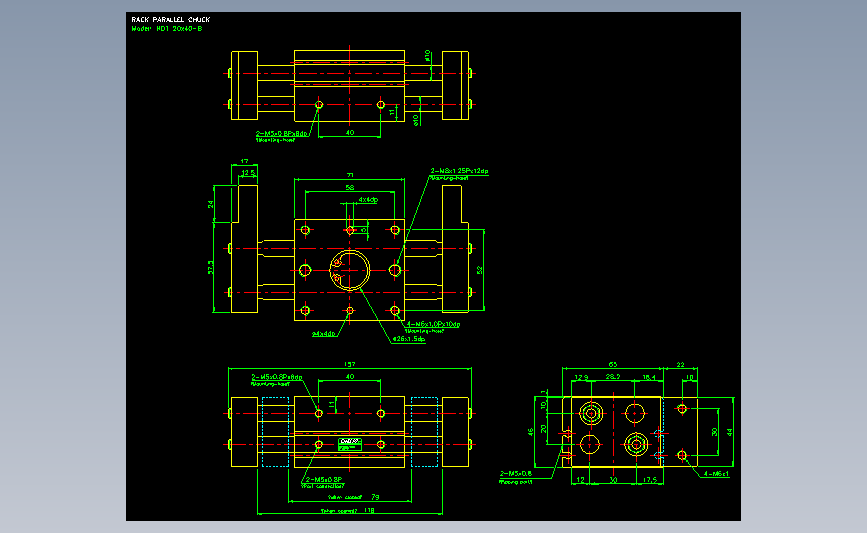The width and height of the screenshot is (867, 533).
Task: Click the '28.7' dimension in side view
Action: coord(613,377)
